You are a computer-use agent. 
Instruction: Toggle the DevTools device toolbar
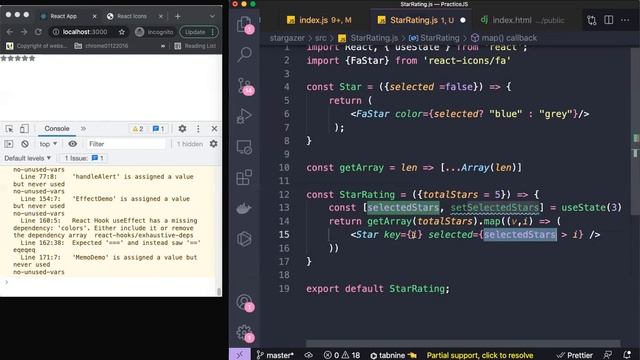click(x=24, y=129)
